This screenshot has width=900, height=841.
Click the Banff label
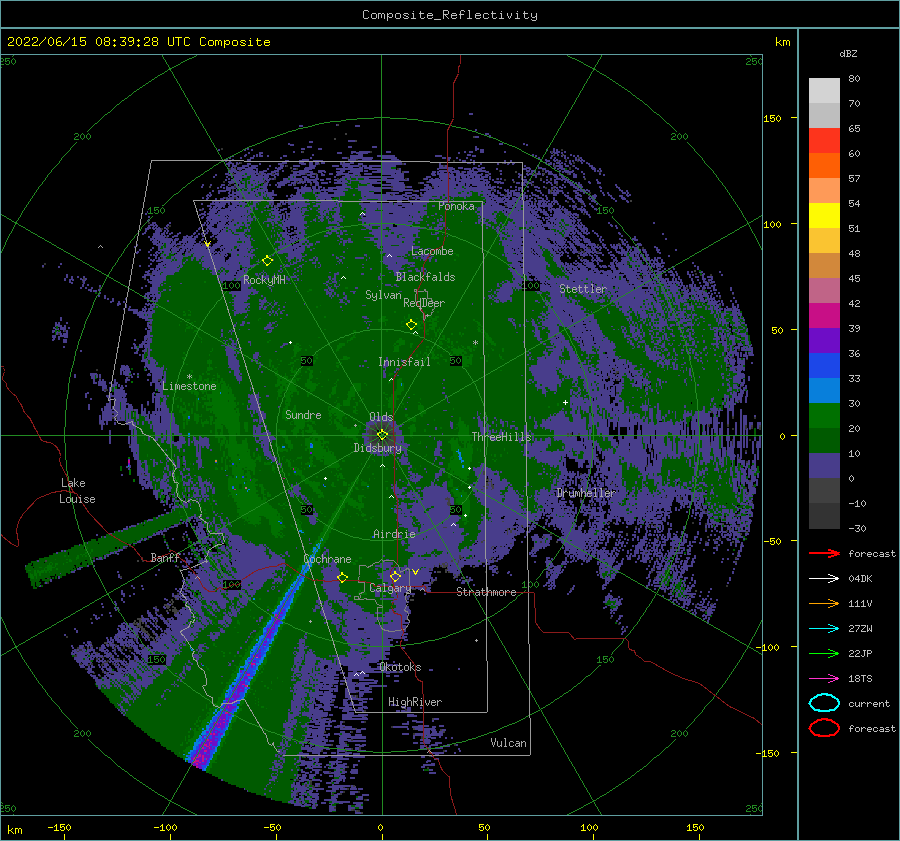[x=165, y=557]
